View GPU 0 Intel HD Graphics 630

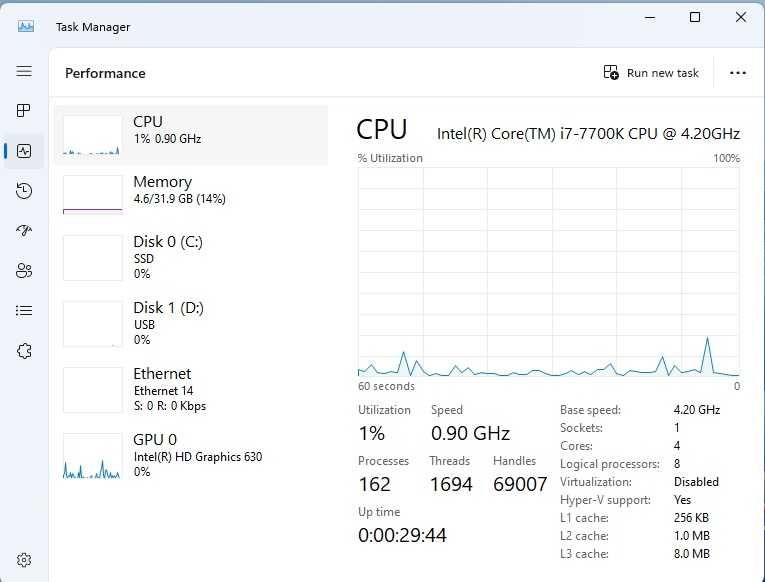(190, 455)
